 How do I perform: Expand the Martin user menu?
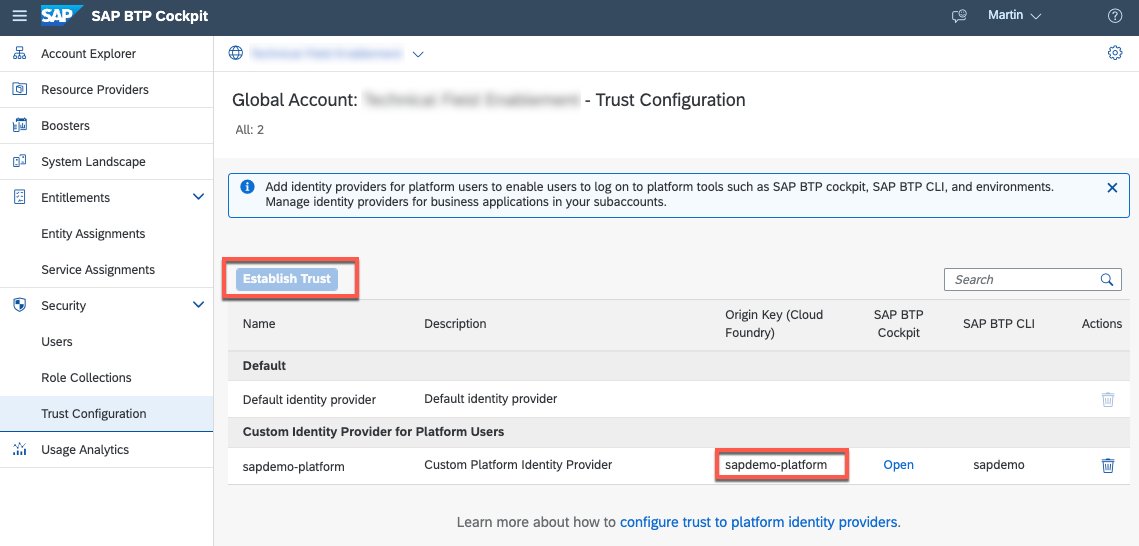tap(1015, 15)
